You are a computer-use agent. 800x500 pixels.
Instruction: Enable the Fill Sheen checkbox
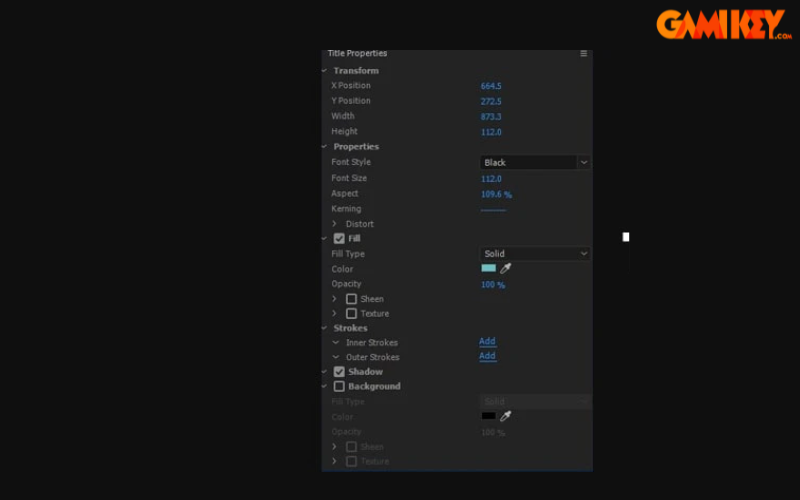pyautogui.click(x=351, y=299)
